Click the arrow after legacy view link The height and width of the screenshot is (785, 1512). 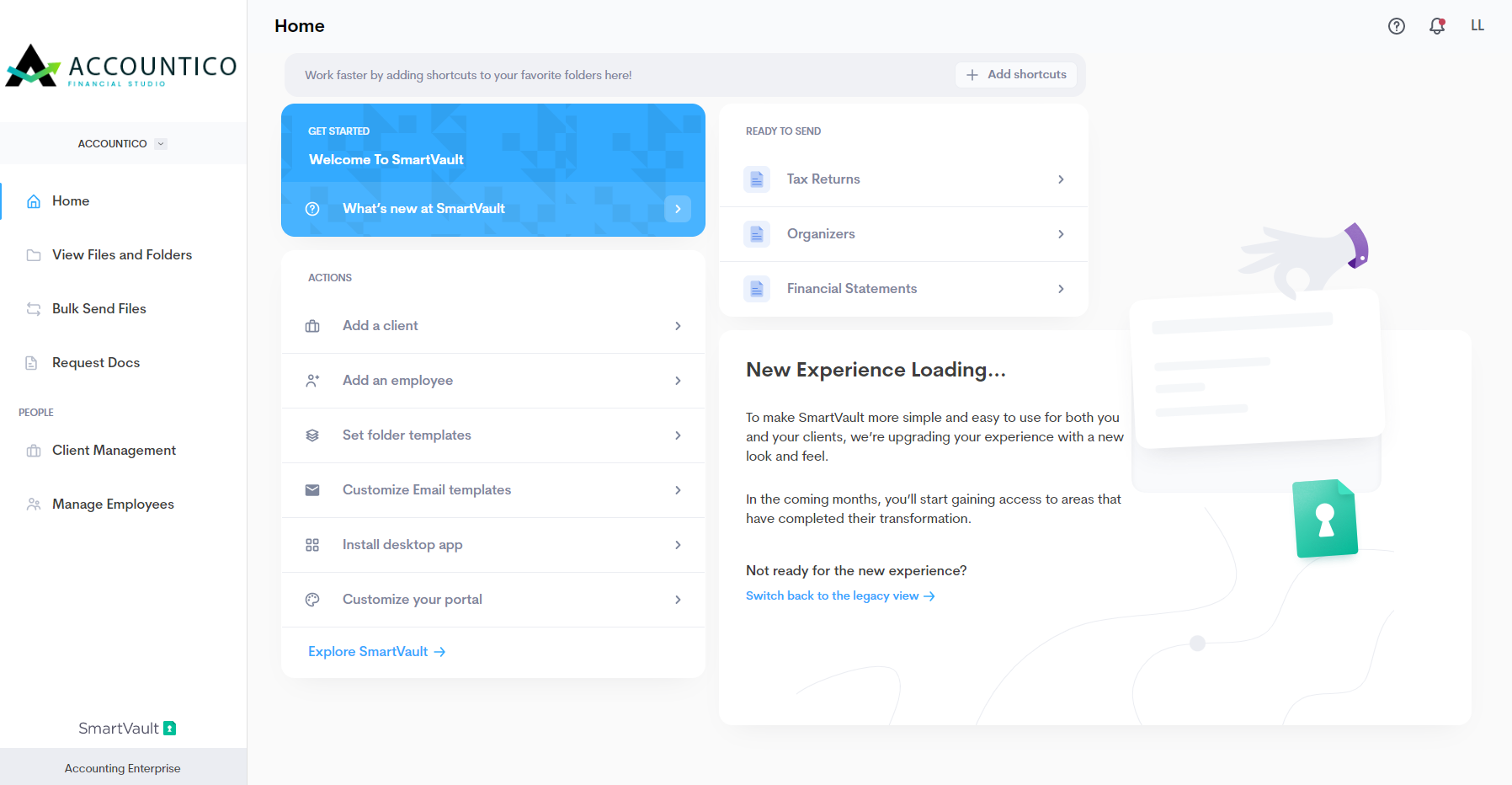coord(929,596)
